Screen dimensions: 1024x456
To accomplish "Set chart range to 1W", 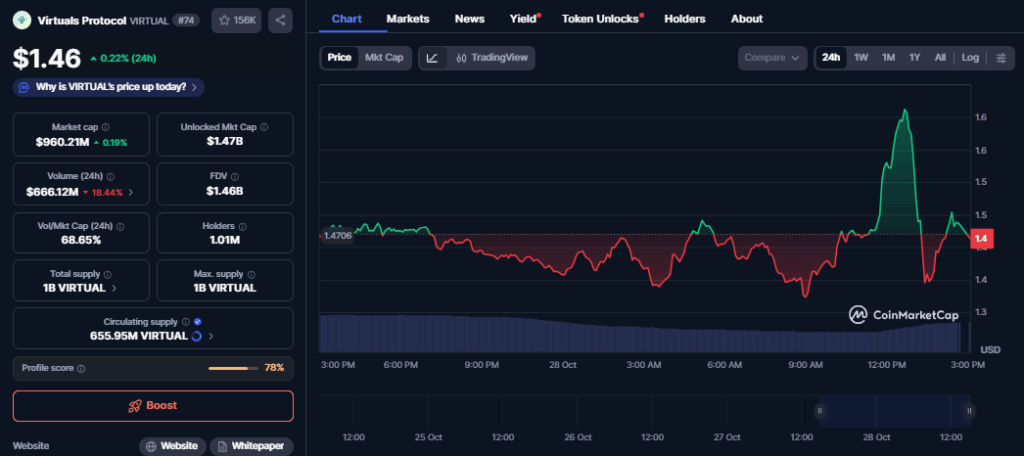I will [861, 57].
